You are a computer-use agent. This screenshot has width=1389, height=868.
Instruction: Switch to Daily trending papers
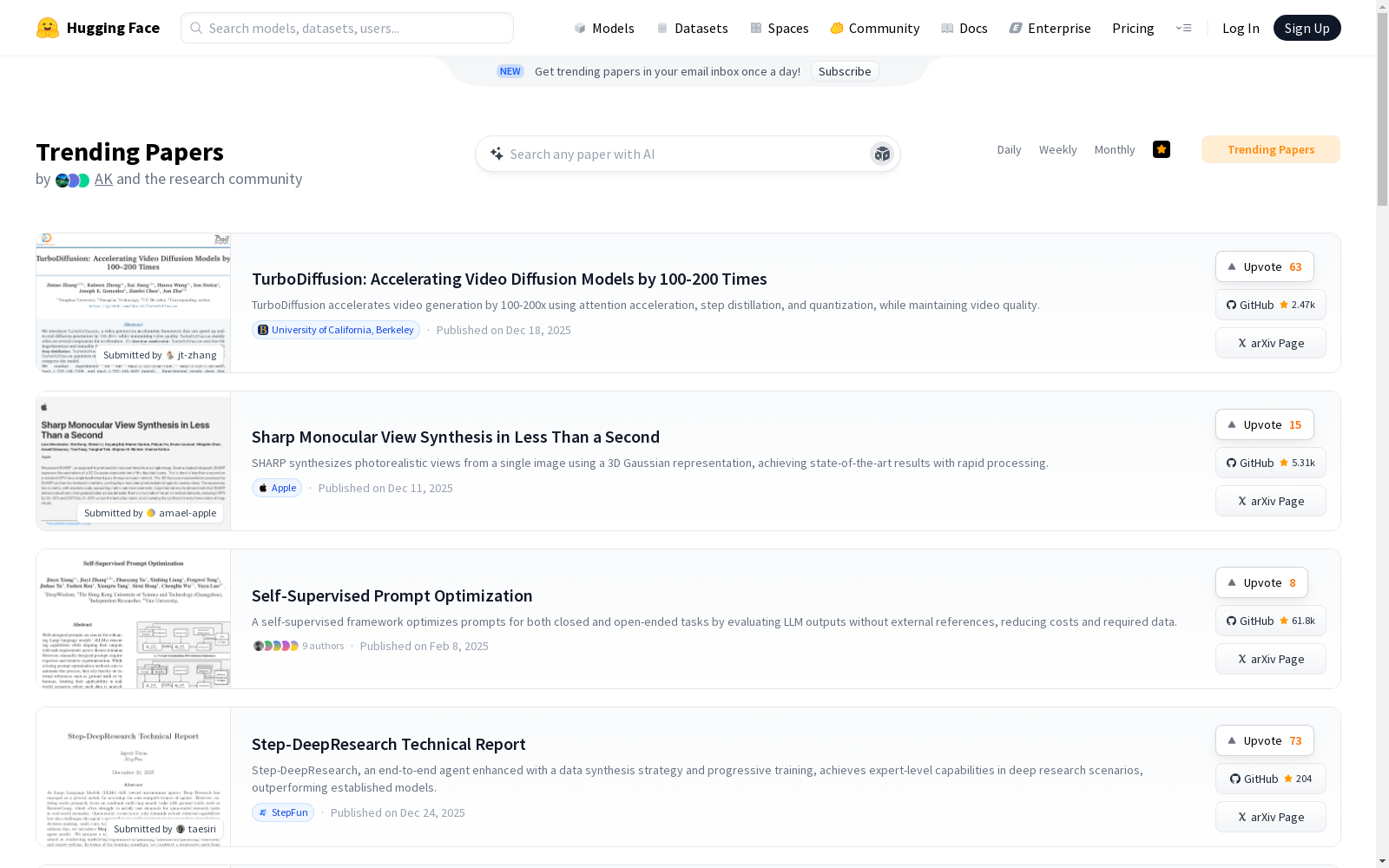[1009, 149]
